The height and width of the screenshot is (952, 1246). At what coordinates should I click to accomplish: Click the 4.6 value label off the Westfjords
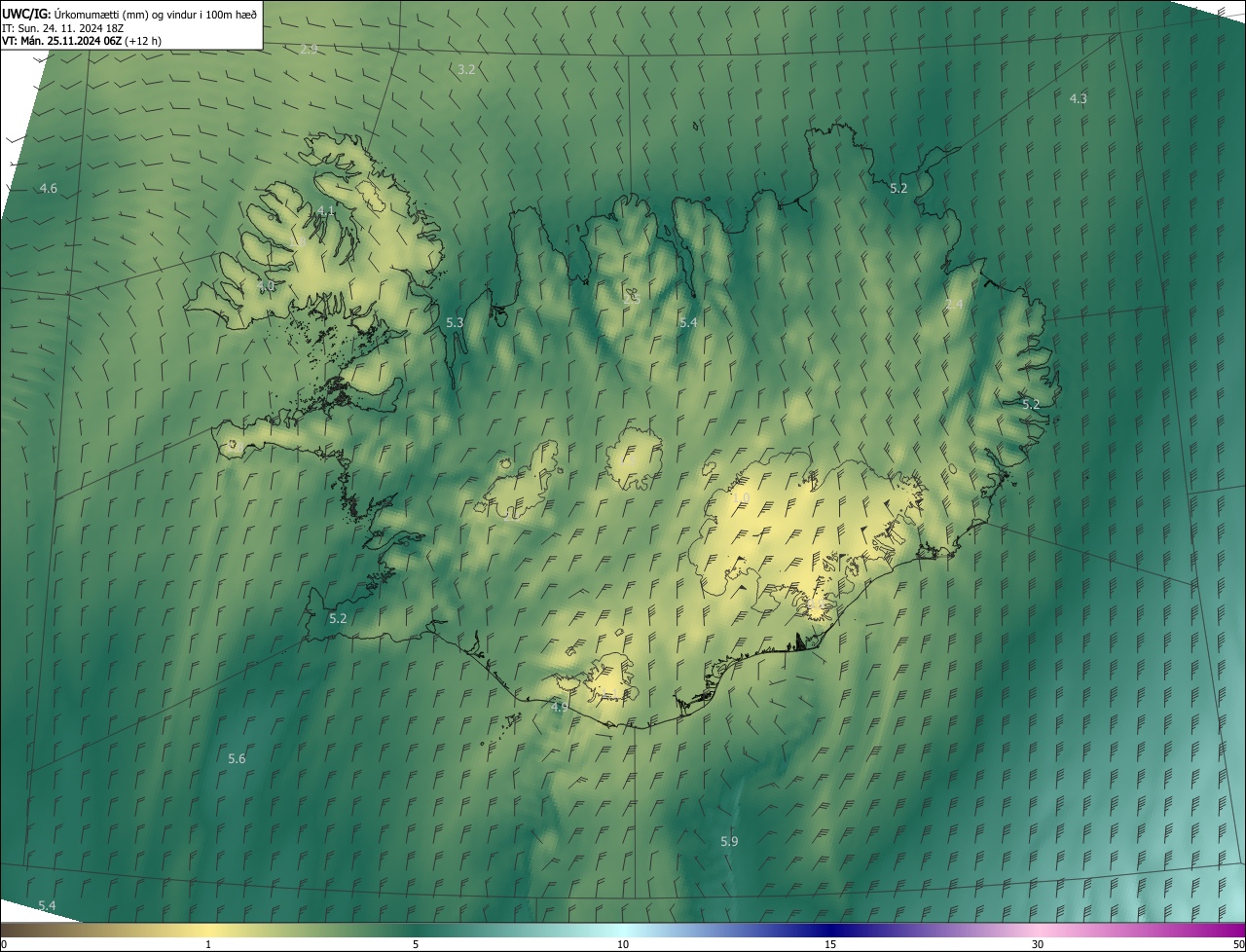pyautogui.click(x=48, y=188)
